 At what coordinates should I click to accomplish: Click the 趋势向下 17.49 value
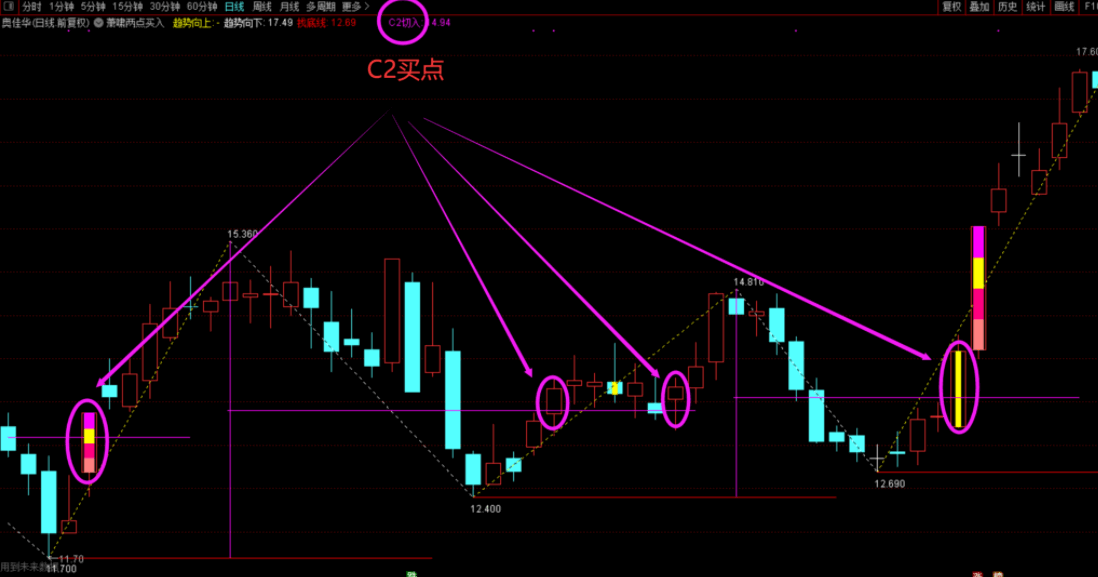pos(258,22)
